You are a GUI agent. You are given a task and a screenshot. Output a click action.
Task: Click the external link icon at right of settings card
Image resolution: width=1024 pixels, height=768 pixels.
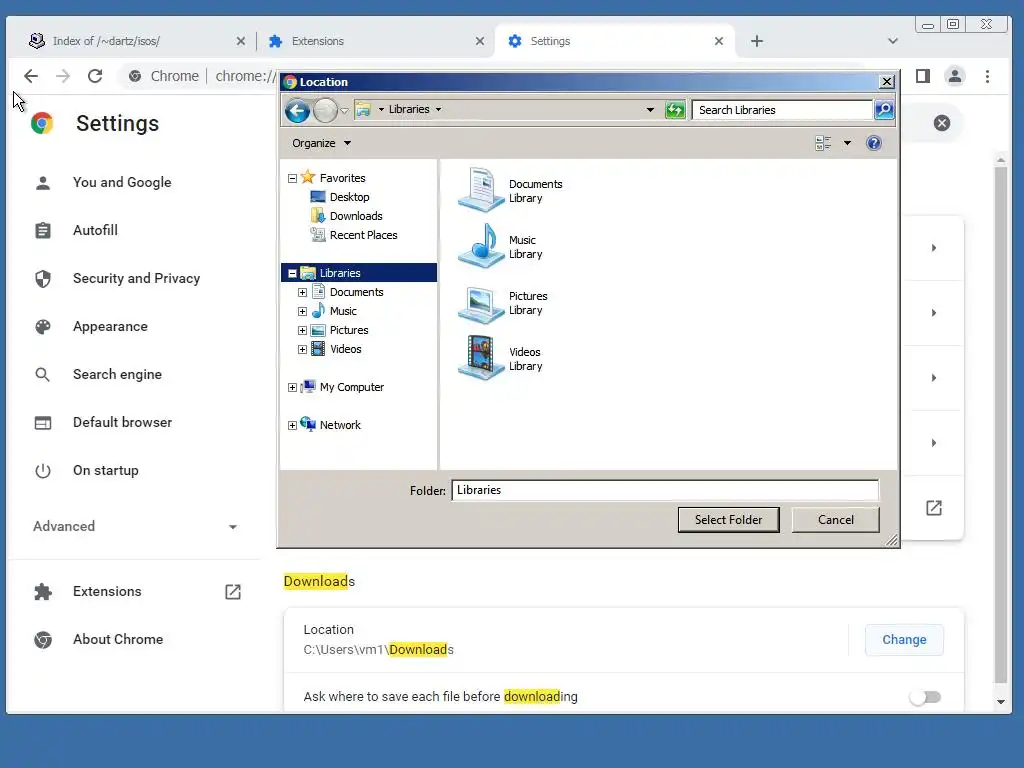coord(934,508)
